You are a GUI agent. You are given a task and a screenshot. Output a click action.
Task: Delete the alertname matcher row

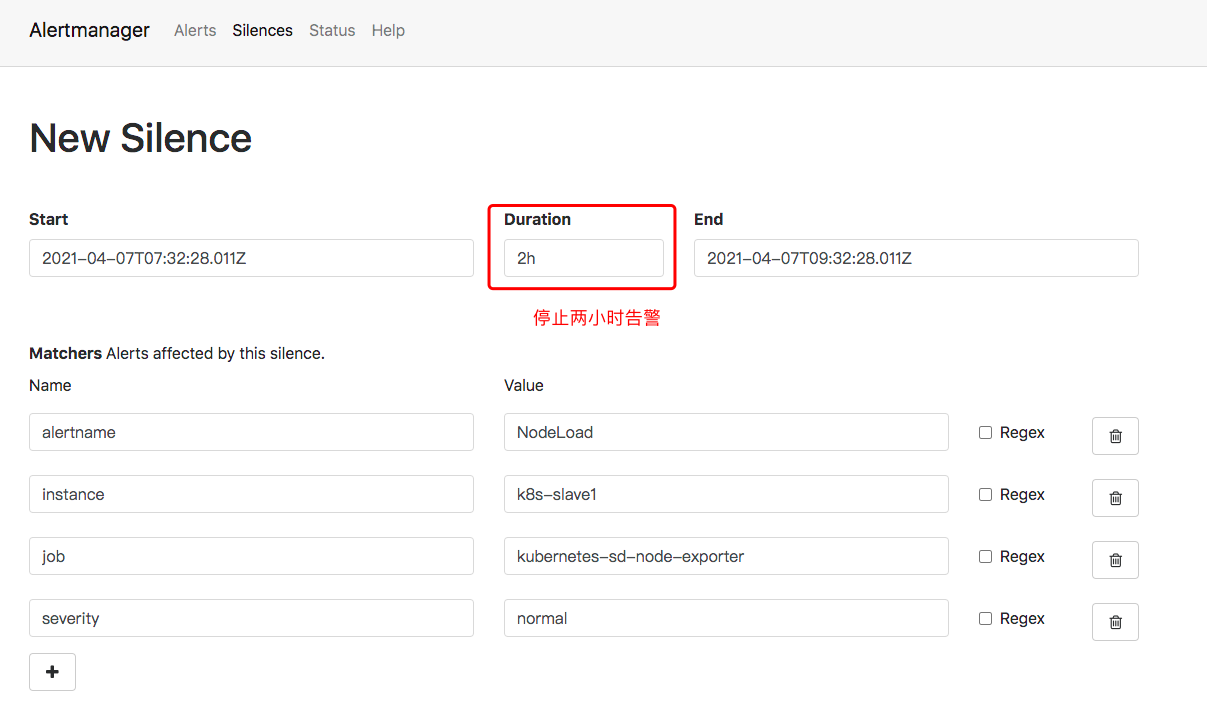coord(1114,435)
